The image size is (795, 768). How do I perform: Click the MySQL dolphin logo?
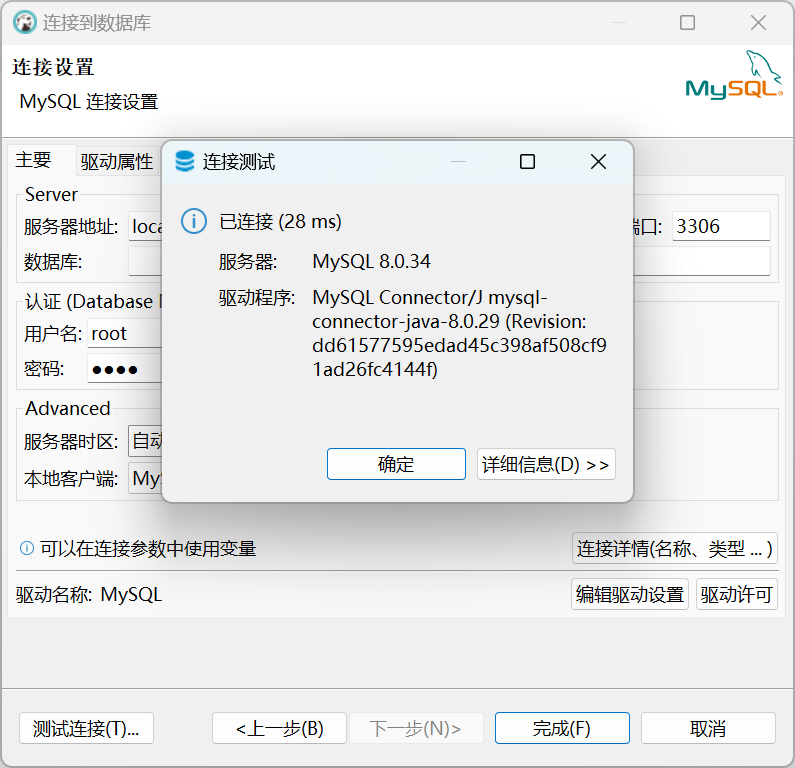[x=734, y=75]
